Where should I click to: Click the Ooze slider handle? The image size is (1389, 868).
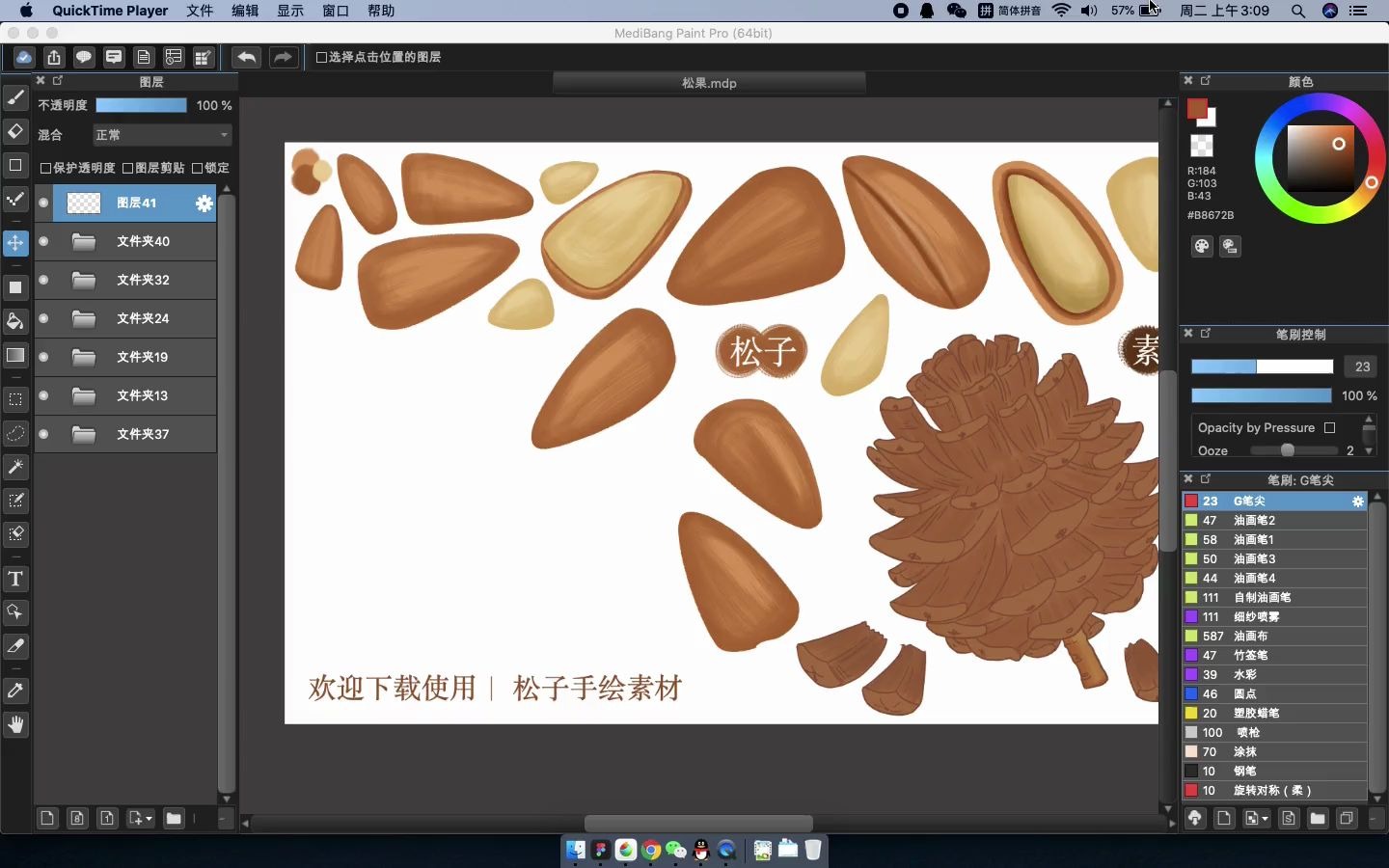coord(1287,450)
